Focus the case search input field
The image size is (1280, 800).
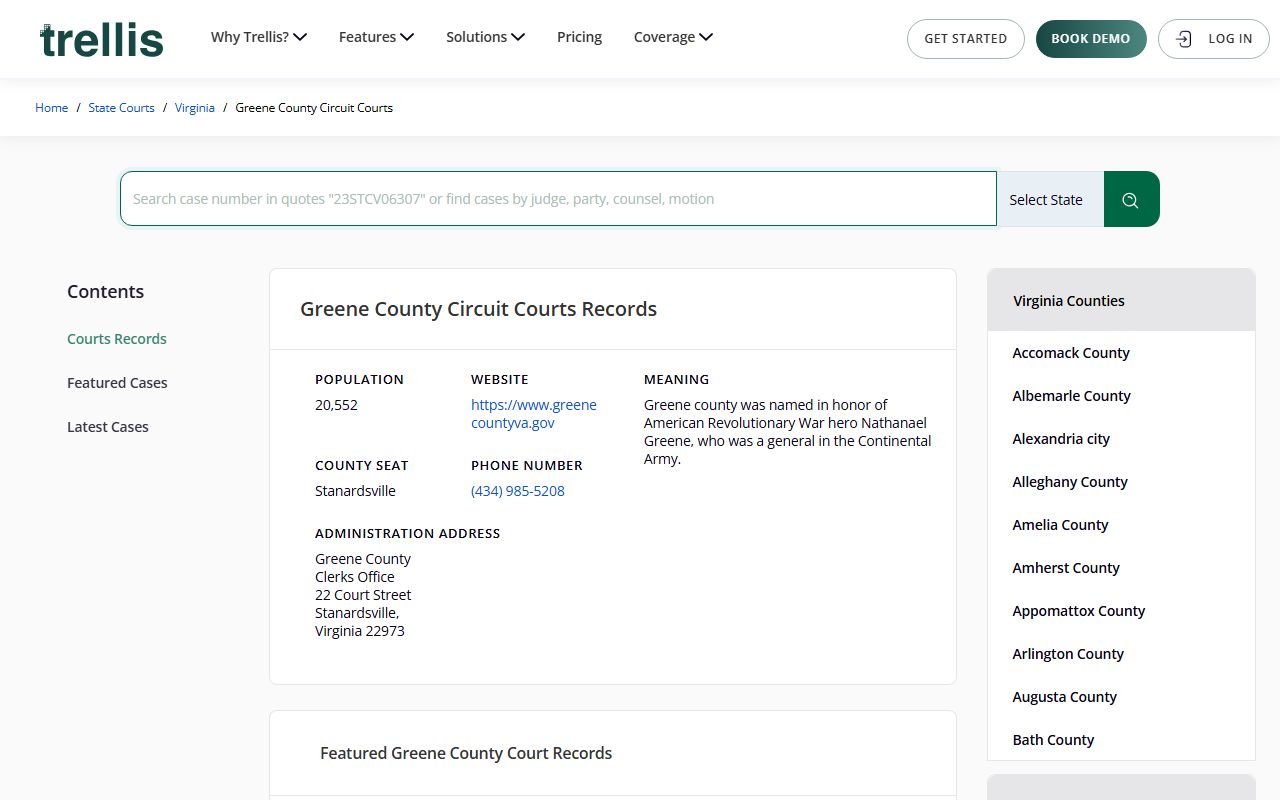(558, 199)
